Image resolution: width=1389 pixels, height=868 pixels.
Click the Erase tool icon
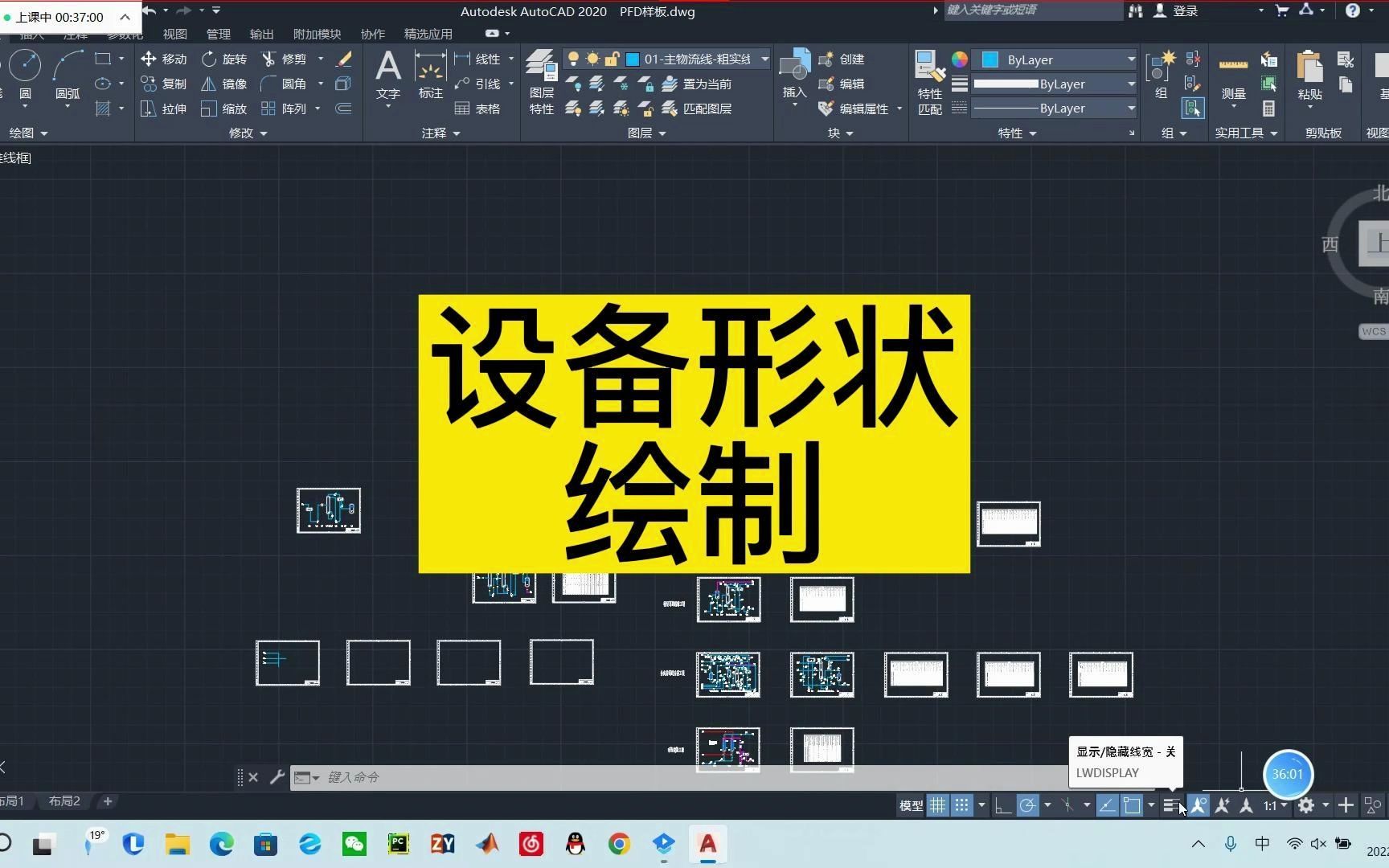coord(344,59)
